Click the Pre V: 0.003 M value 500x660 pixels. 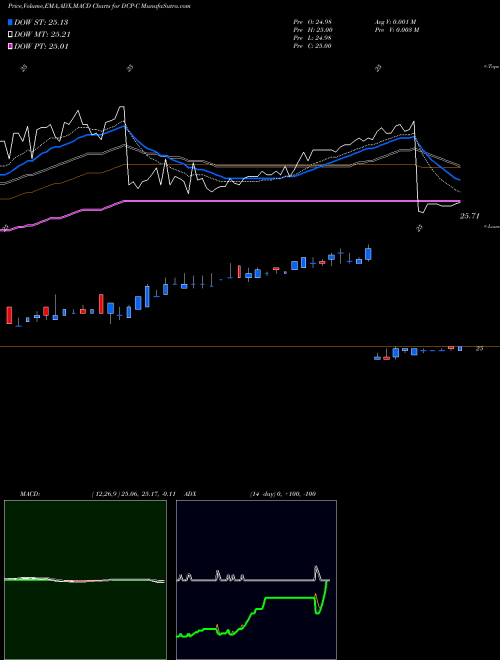pyautogui.click(x=397, y=30)
